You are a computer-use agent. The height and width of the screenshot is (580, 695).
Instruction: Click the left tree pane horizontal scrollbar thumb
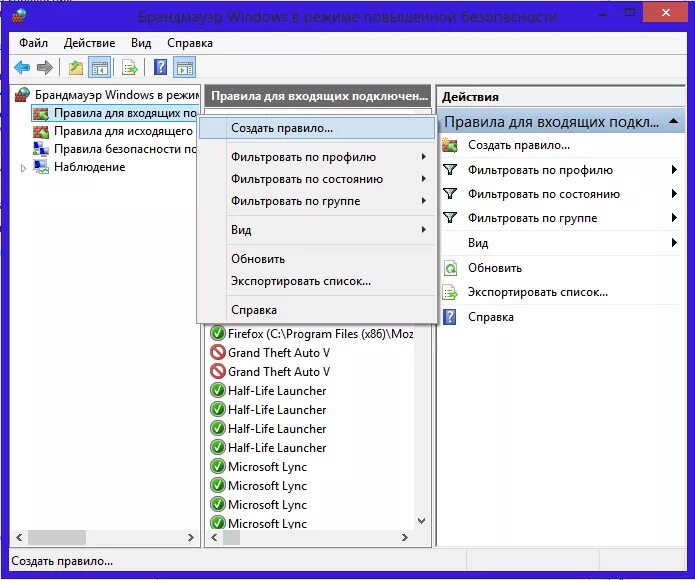point(57,537)
